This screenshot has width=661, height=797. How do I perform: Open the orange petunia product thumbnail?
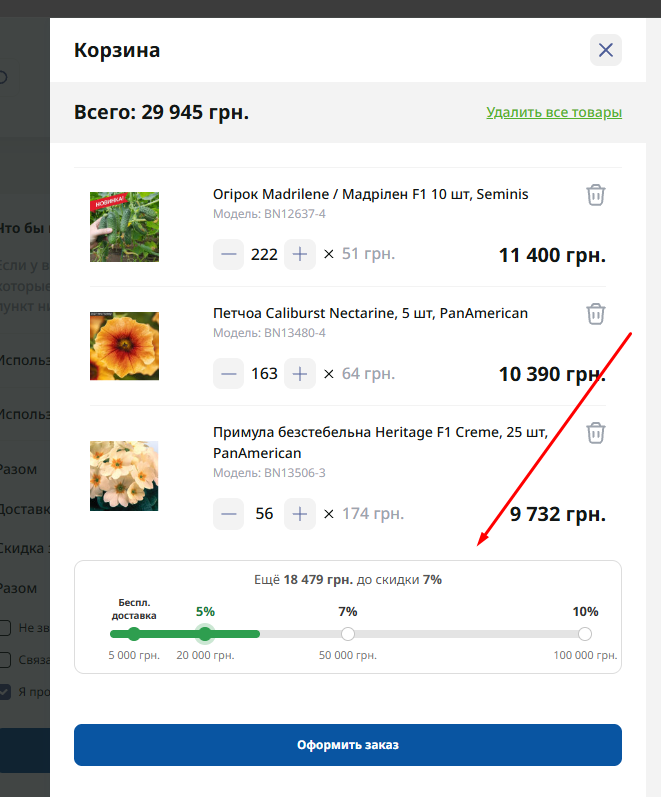point(124,346)
